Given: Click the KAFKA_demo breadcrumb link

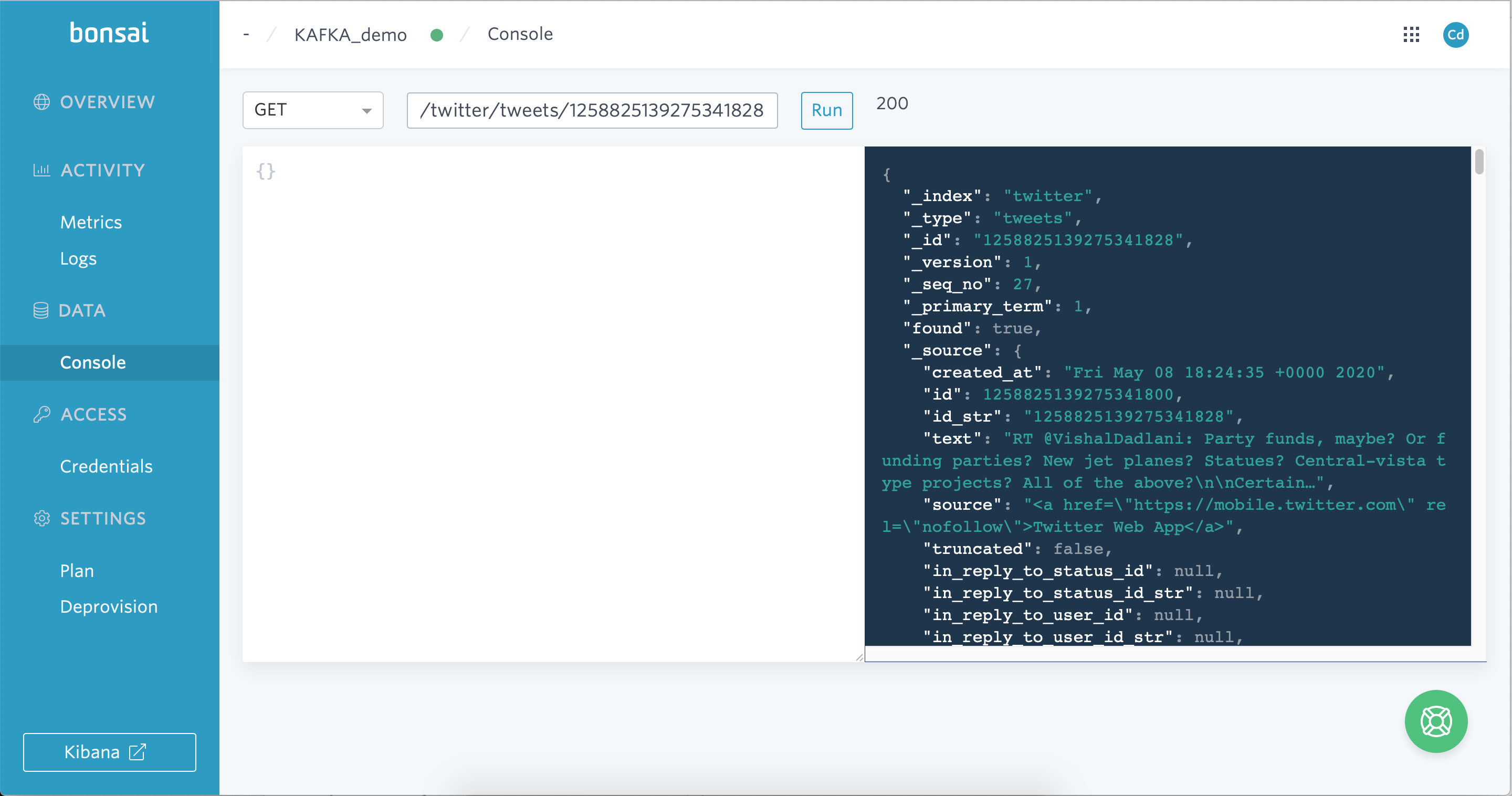Looking at the screenshot, I should pyautogui.click(x=350, y=35).
